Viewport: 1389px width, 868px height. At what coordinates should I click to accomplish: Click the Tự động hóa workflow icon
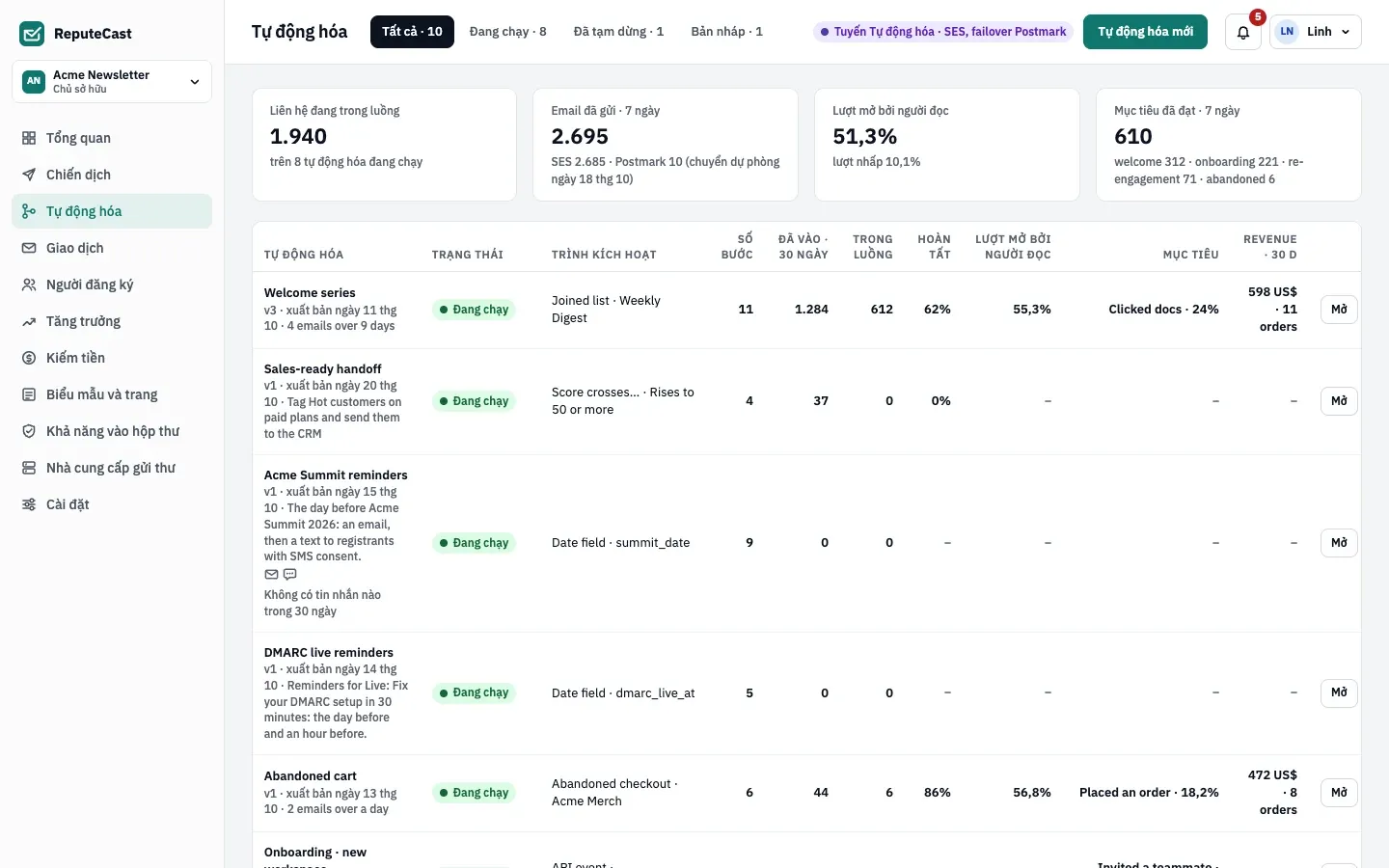coord(29,211)
